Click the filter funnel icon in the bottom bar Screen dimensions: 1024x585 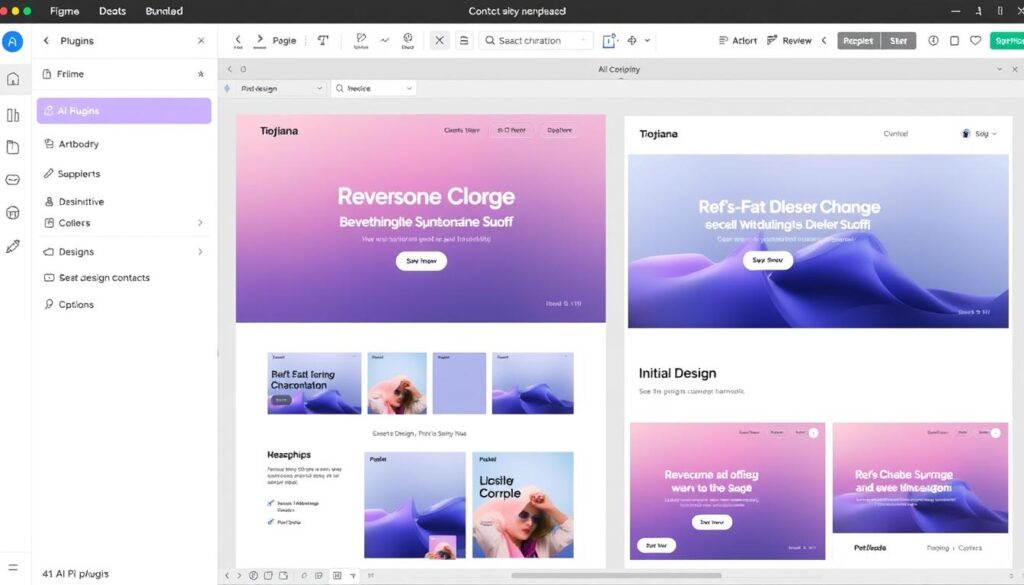coord(353,575)
